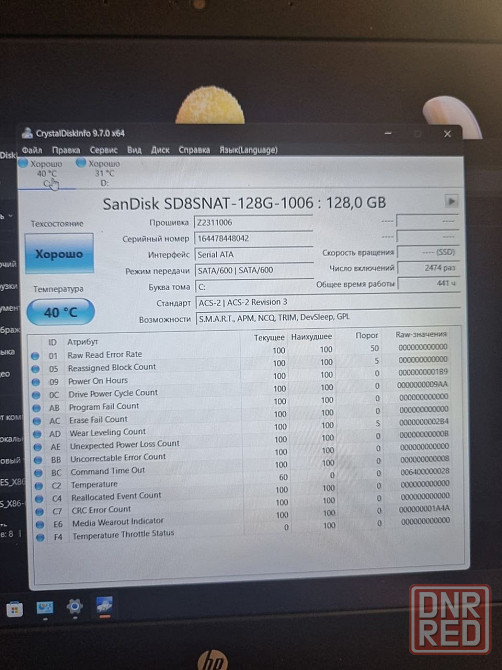This screenshot has height=670, width=502.
Task: Click the Порог column header
Action: click(367, 335)
